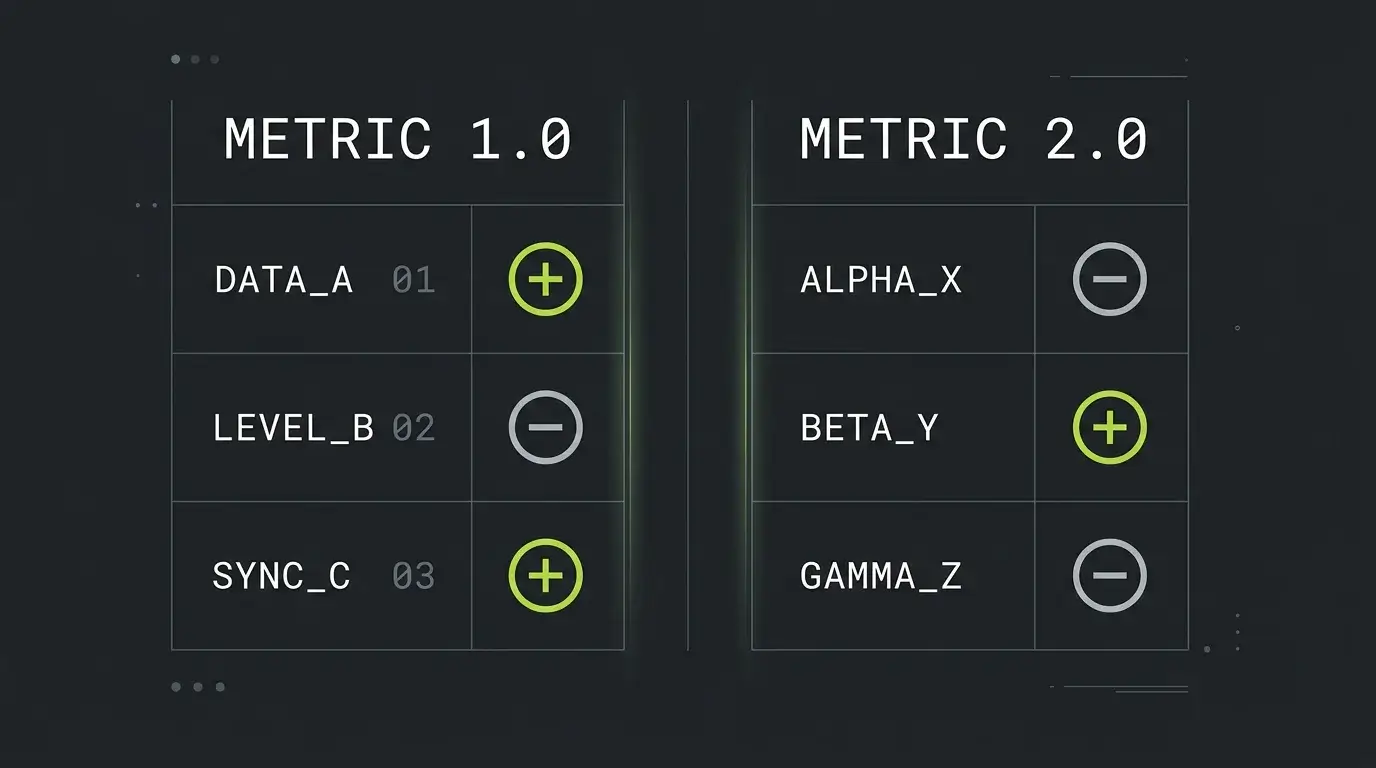Click the 03 index next to SYNC_C
The image size is (1376, 768).
414,576
